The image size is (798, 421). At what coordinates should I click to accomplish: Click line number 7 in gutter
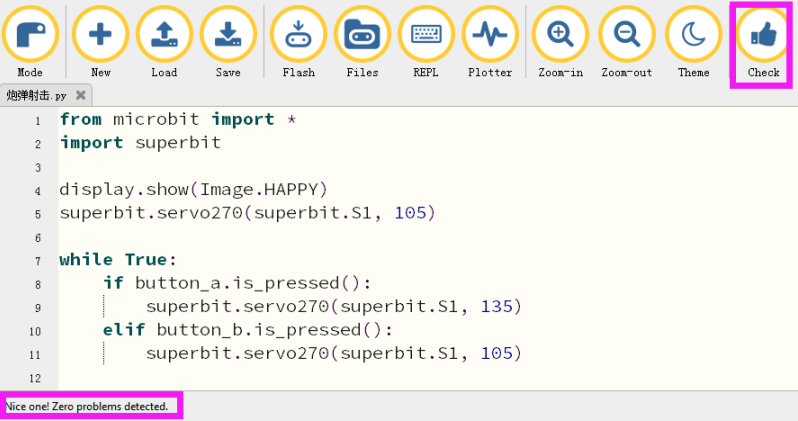tap(38, 261)
